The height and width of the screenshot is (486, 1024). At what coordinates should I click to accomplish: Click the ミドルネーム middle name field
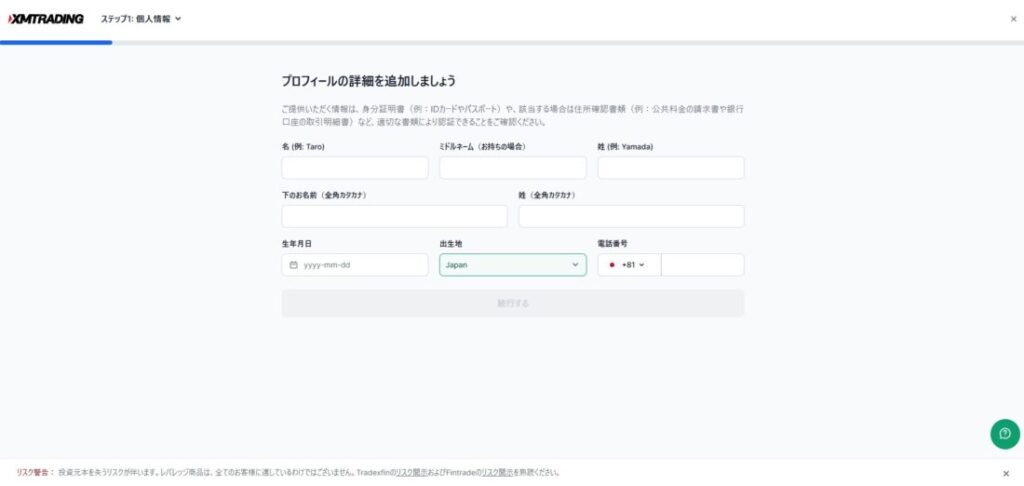512,168
